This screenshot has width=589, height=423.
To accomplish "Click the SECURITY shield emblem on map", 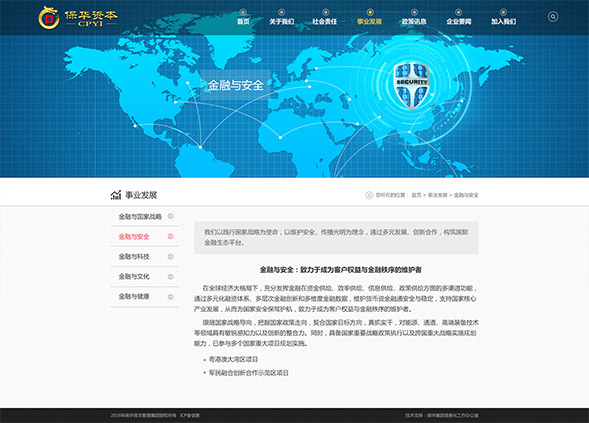I will tap(411, 86).
